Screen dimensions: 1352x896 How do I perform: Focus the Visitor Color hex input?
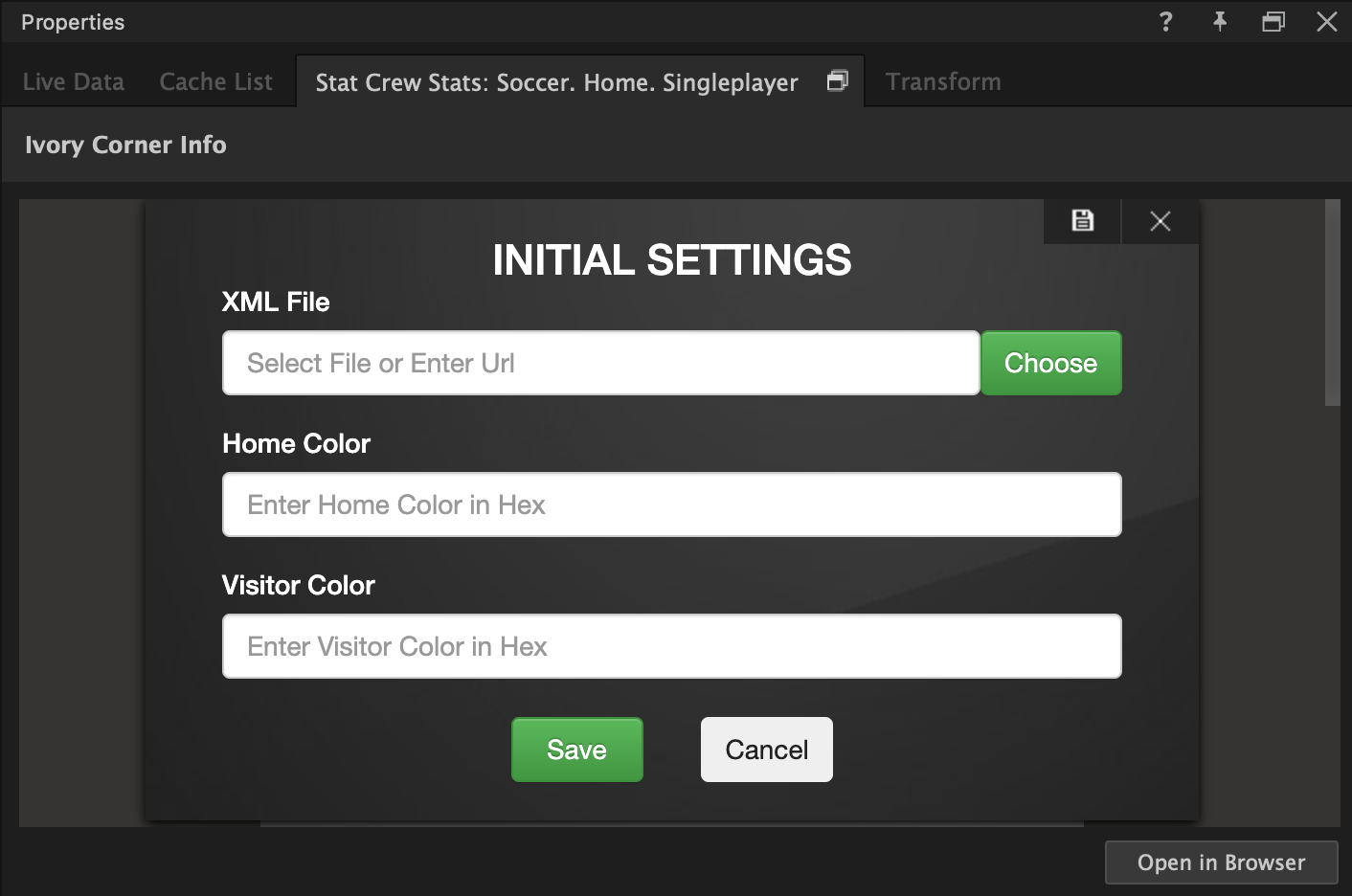click(671, 646)
